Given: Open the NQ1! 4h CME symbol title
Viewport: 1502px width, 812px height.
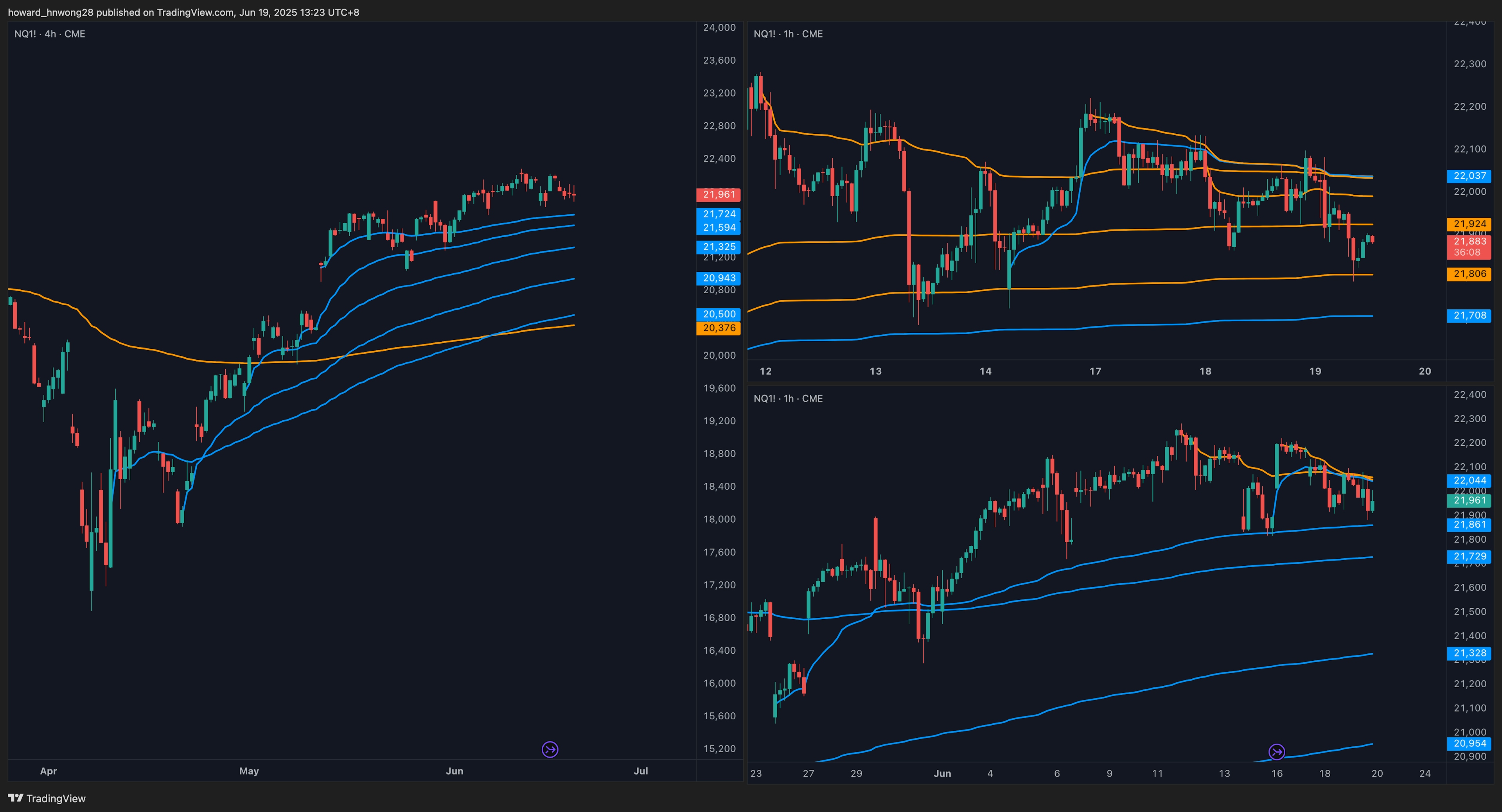Looking at the screenshot, I should pos(50,34).
